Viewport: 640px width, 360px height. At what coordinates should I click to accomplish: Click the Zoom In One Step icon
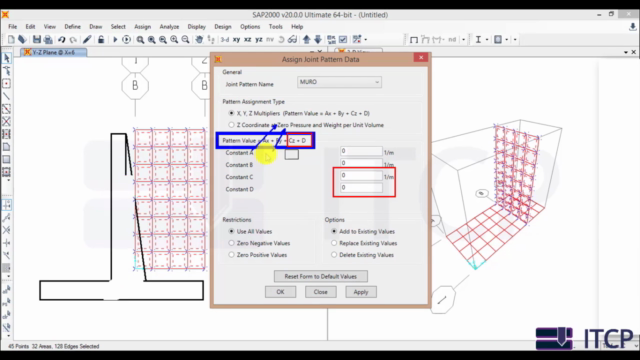click(x=174, y=39)
